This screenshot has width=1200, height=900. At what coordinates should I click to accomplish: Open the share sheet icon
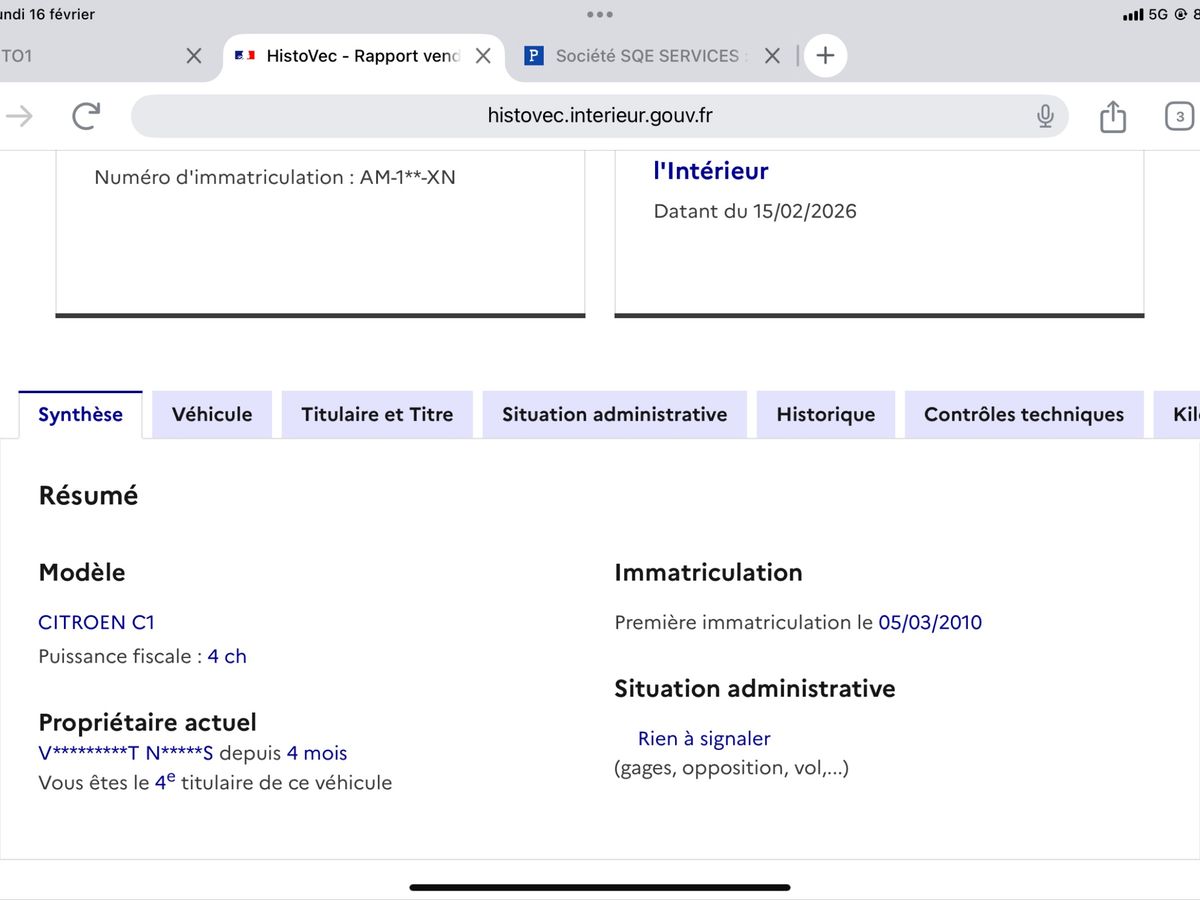coord(1112,117)
